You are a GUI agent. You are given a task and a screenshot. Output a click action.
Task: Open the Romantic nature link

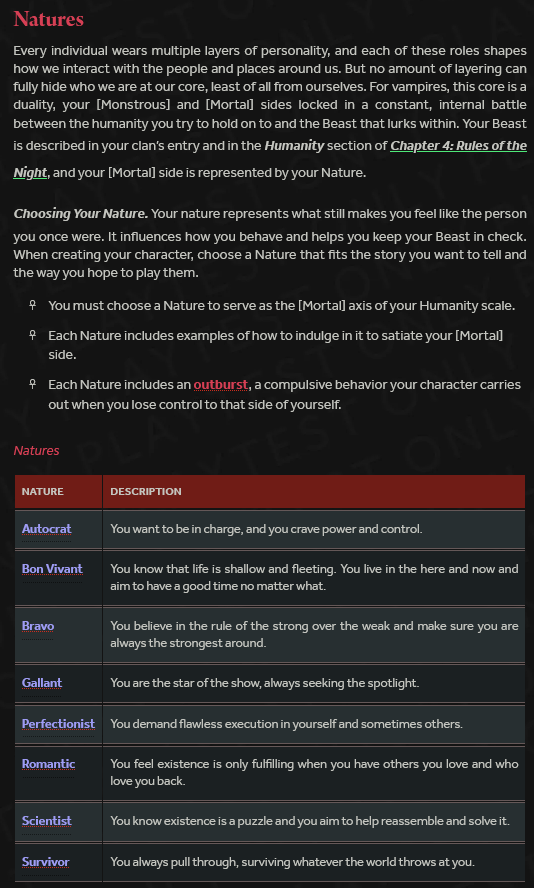[x=48, y=764]
